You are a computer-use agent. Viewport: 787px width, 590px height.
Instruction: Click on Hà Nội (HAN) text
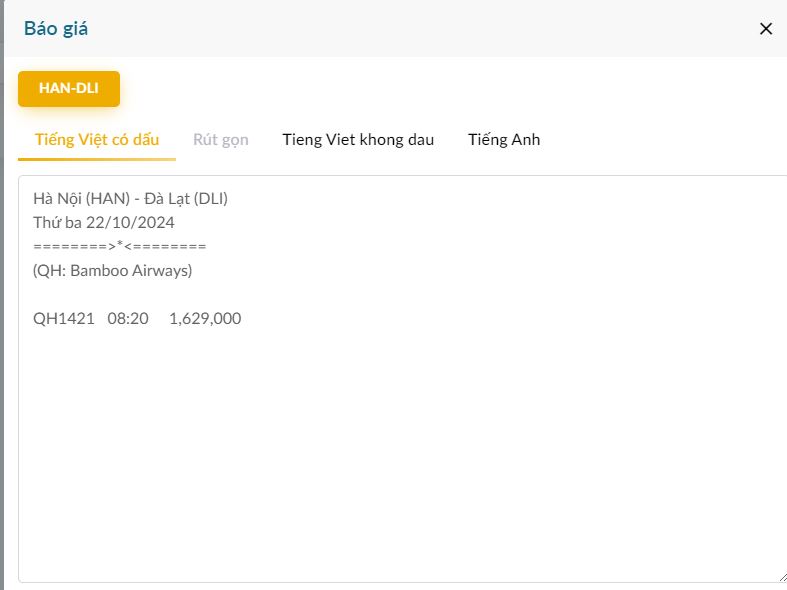point(82,198)
